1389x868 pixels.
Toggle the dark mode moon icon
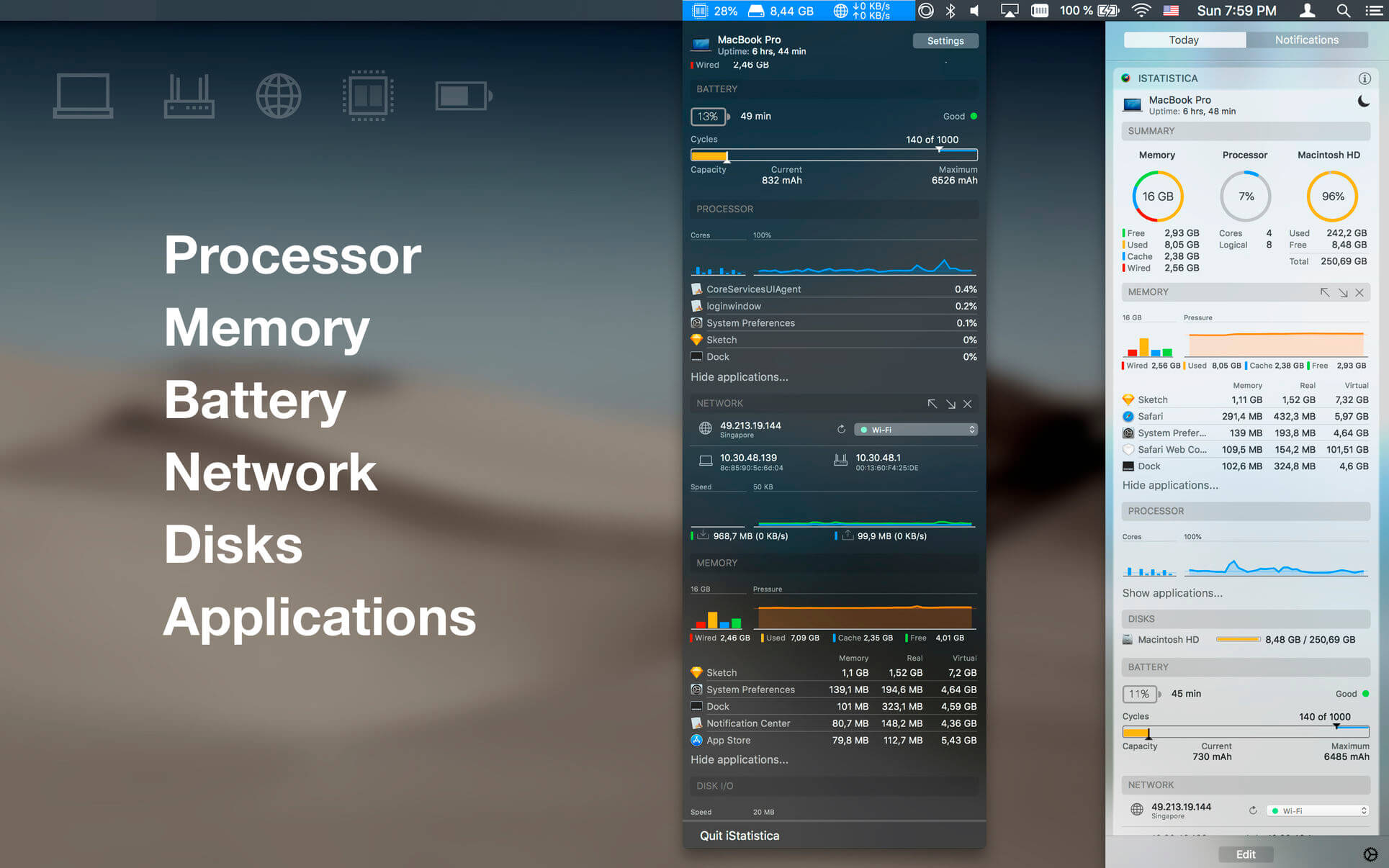coord(1363,101)
